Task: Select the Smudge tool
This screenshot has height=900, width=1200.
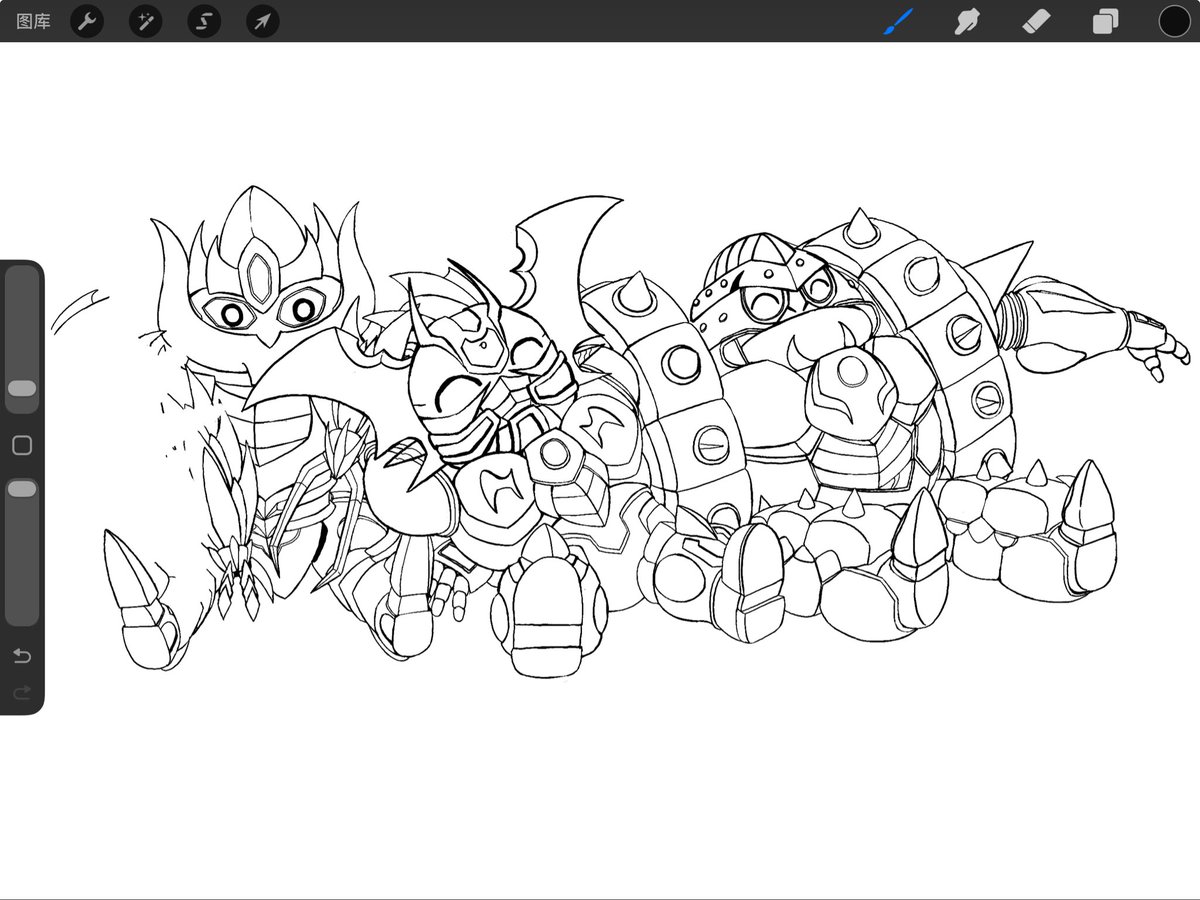Action: [967, 21]
